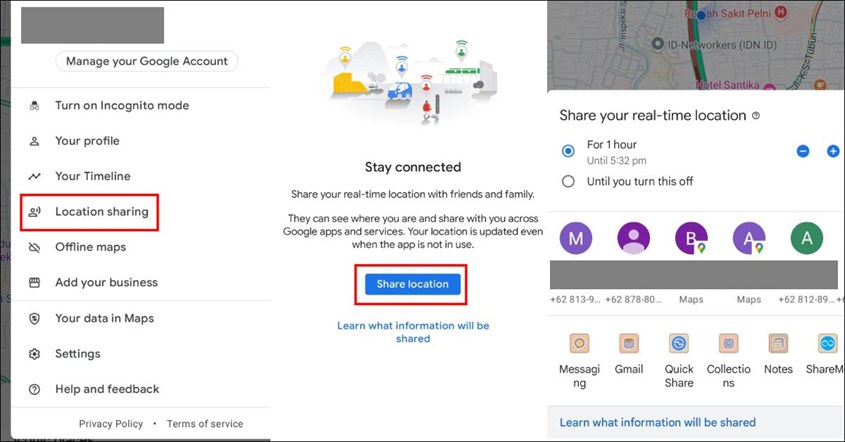Select the contact avatar labeled M

(576, 238)
